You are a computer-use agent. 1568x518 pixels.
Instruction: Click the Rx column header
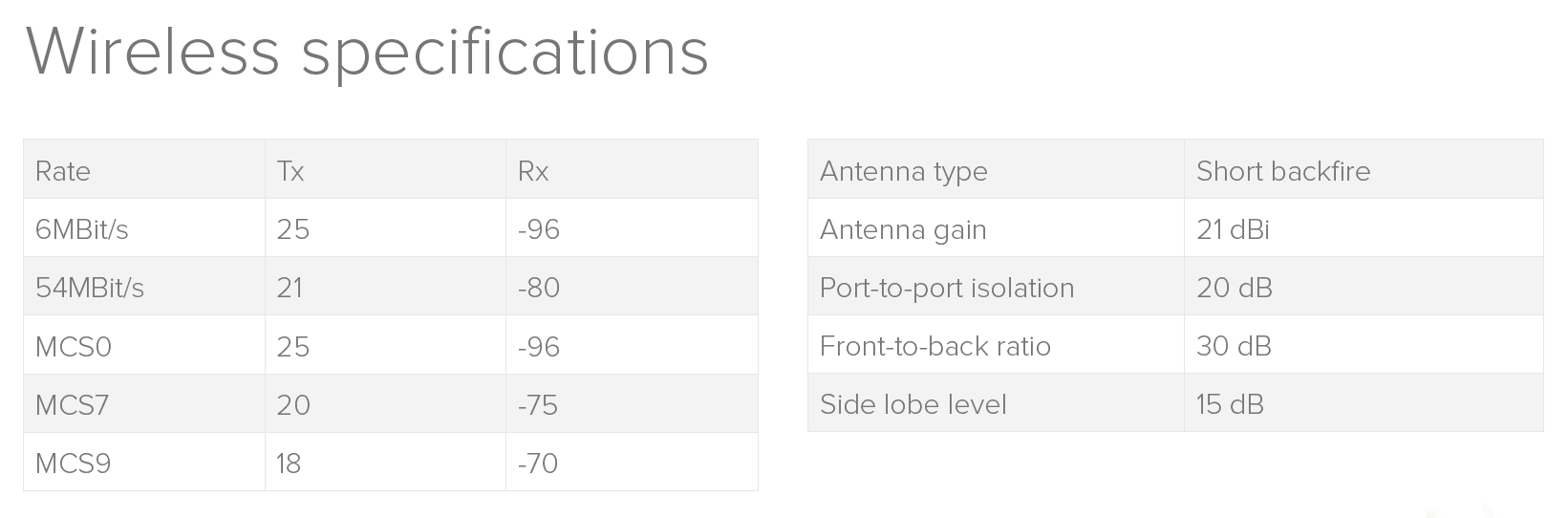point(533,171)
